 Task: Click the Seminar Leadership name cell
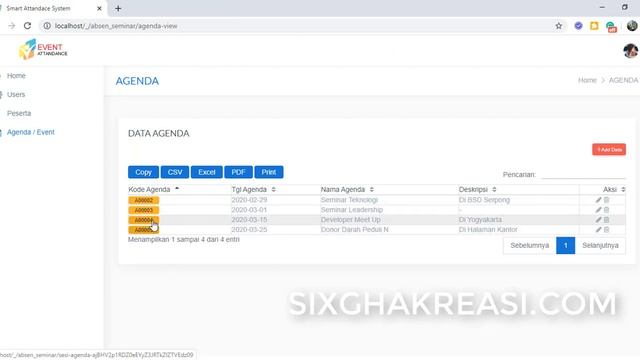coord(351,210)
